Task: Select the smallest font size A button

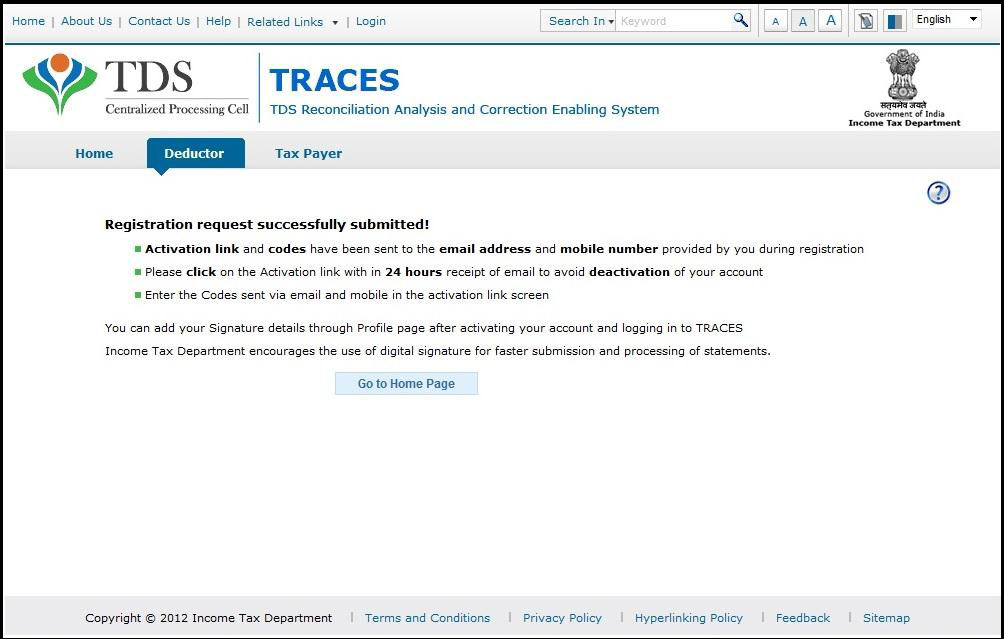Action: [775, 21]
